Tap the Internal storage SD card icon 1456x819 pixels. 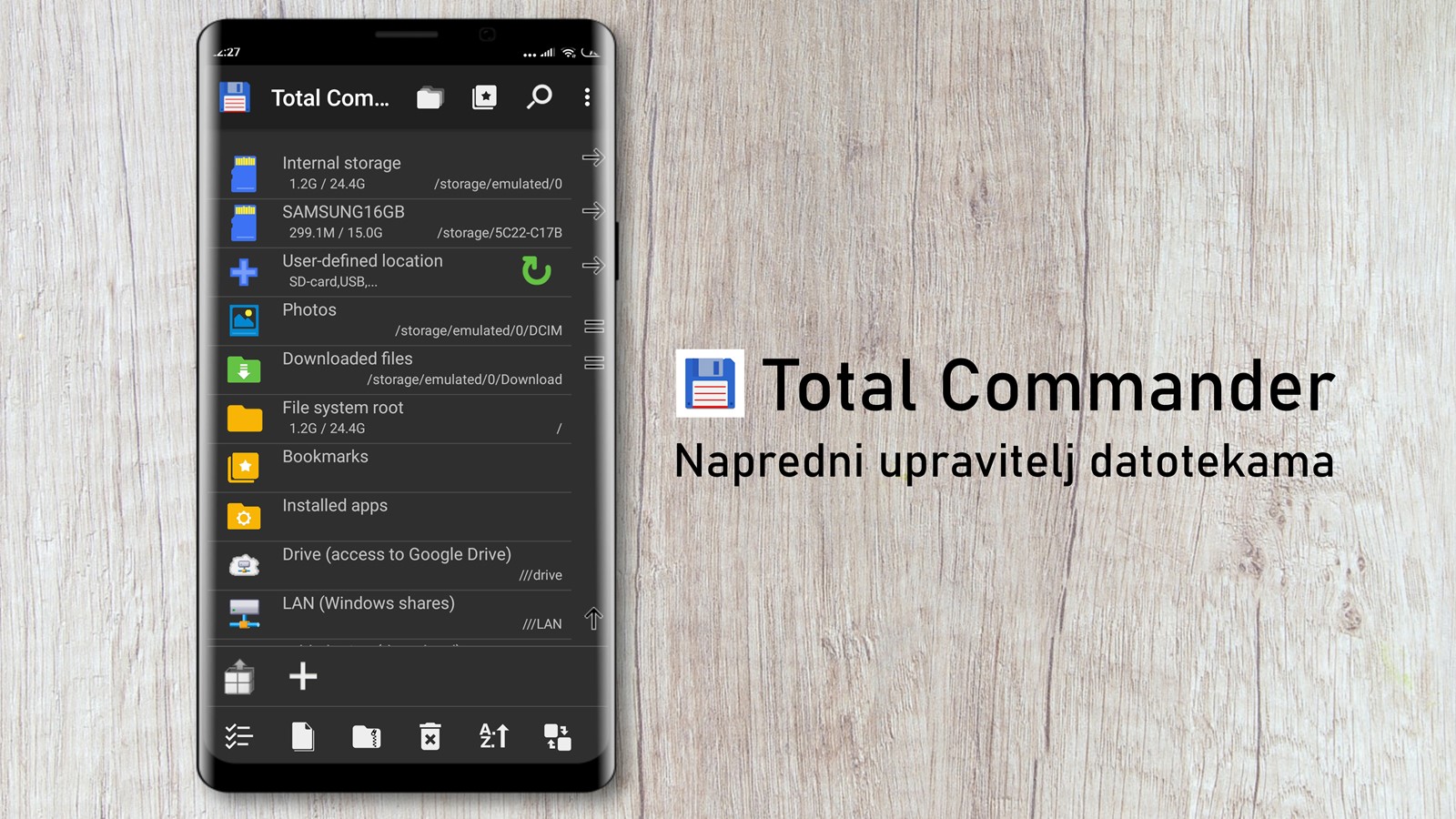[244, 174]
